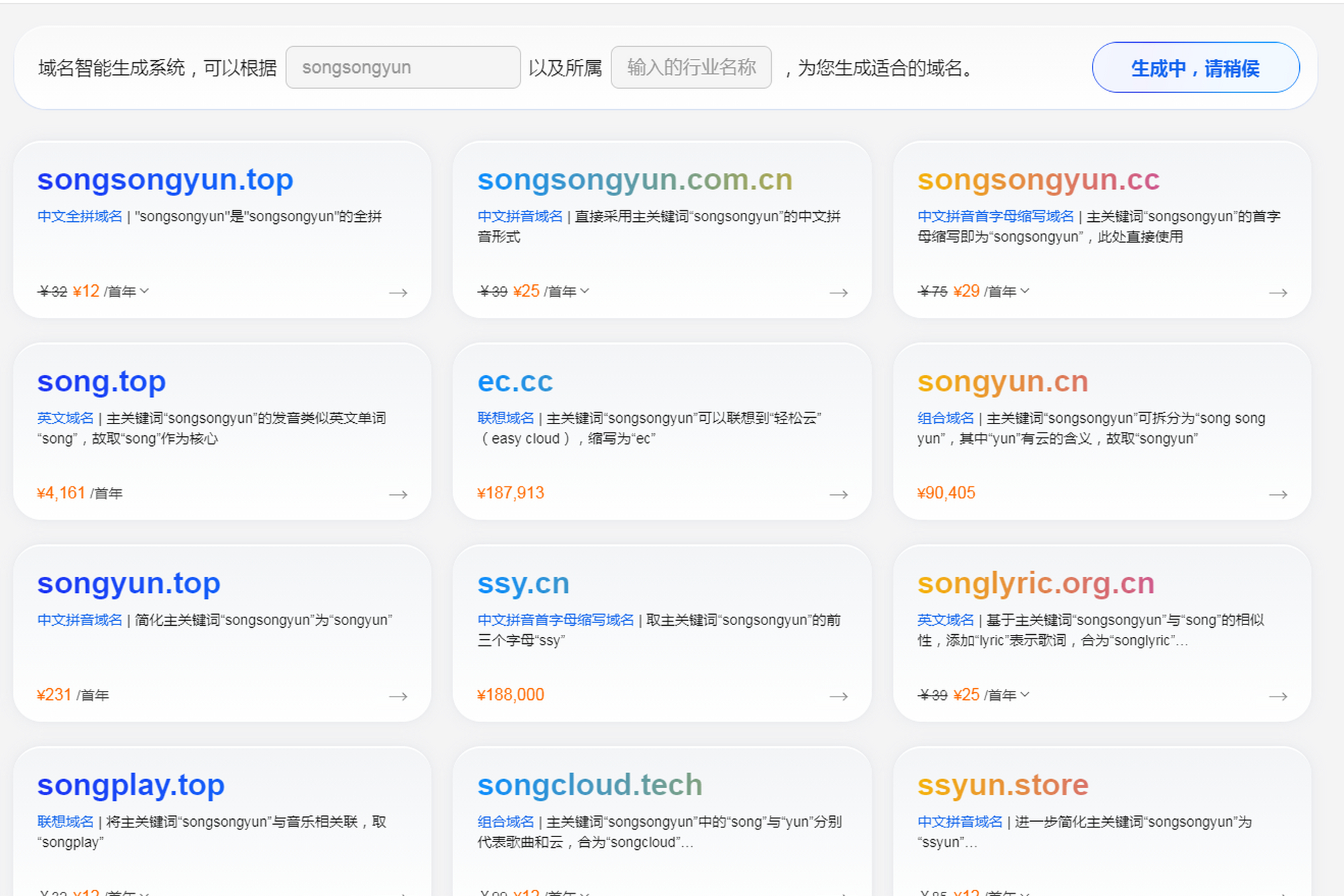
Task: Click the arrow icon on songsongyun.top card
Action: coord(399,293)
